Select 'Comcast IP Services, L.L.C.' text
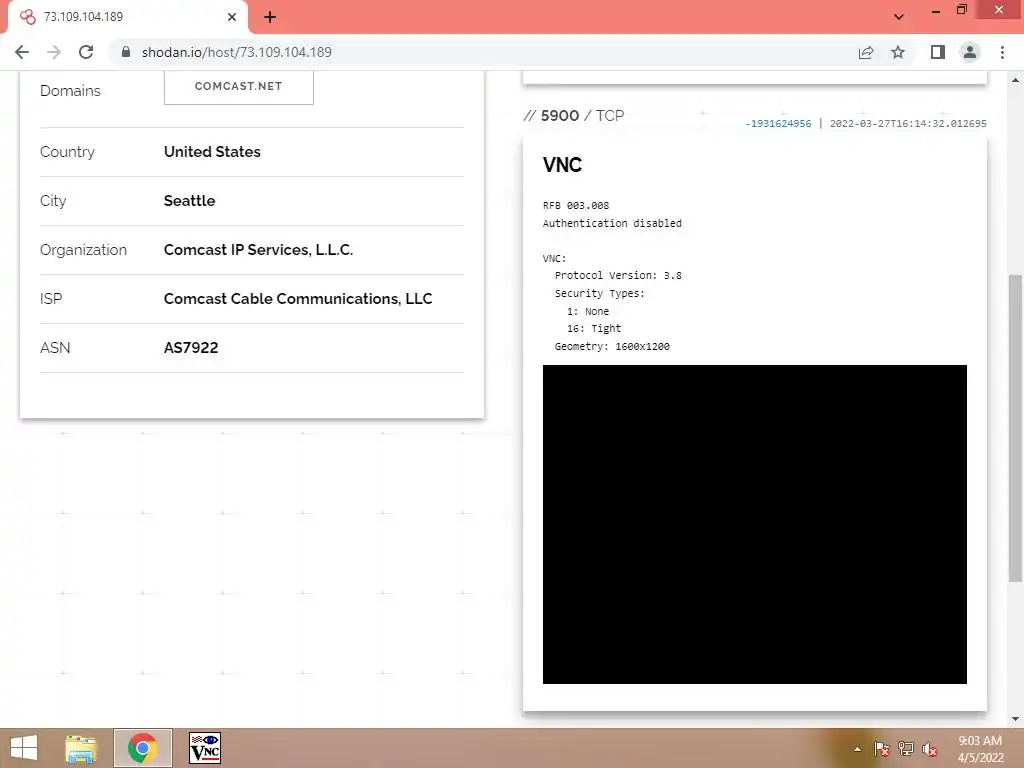 click(259, 249)
